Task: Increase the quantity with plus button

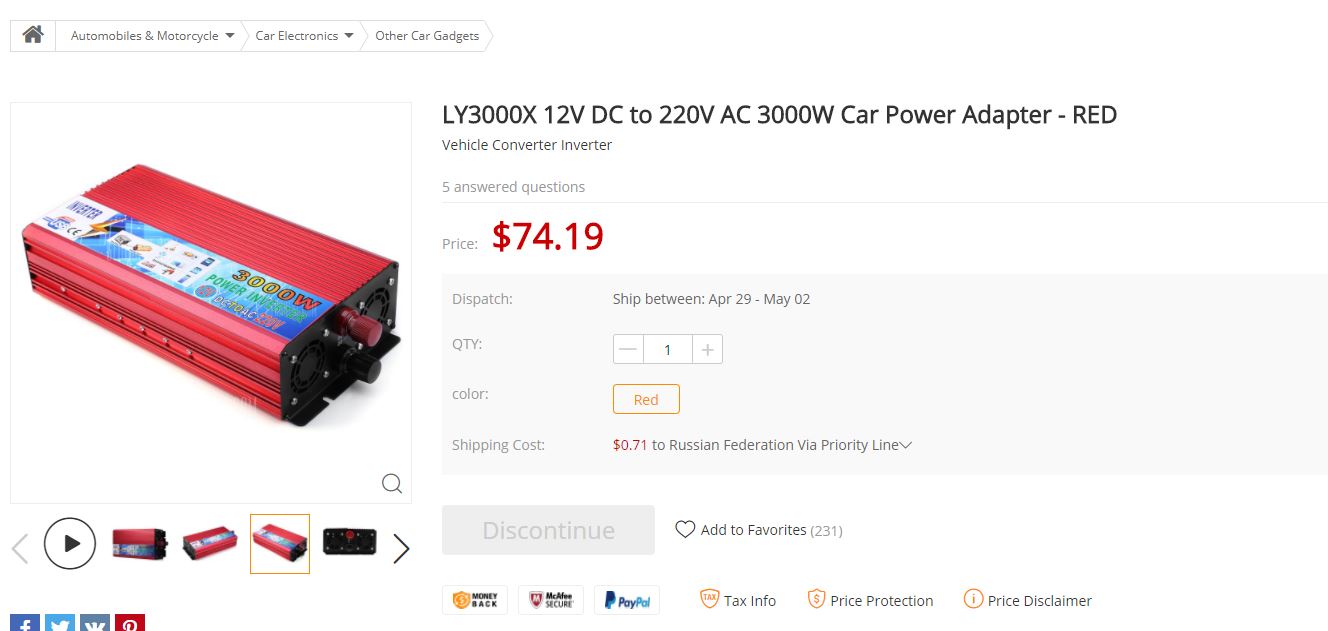Action: 707,349
